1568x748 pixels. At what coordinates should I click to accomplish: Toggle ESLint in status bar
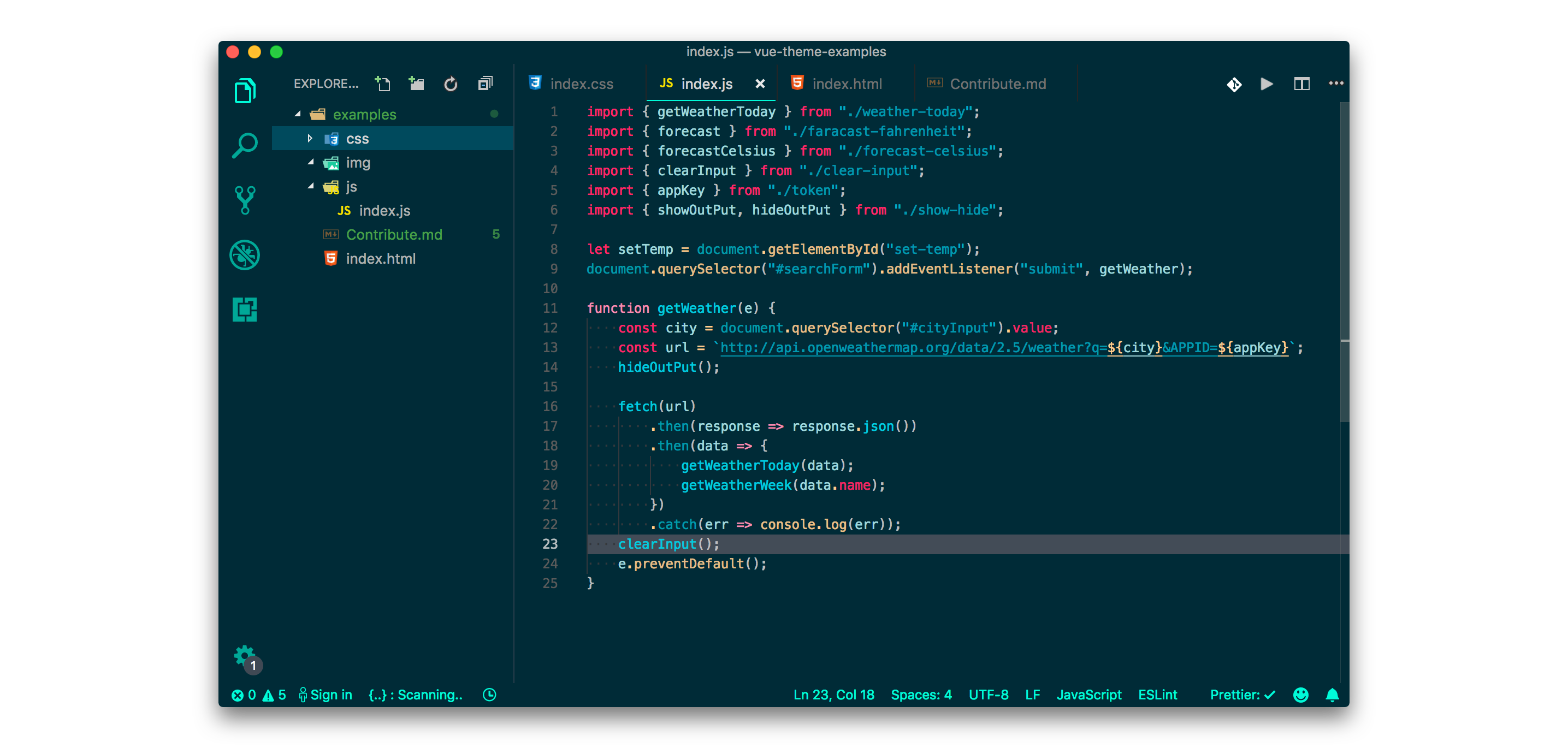point(1157,695)
